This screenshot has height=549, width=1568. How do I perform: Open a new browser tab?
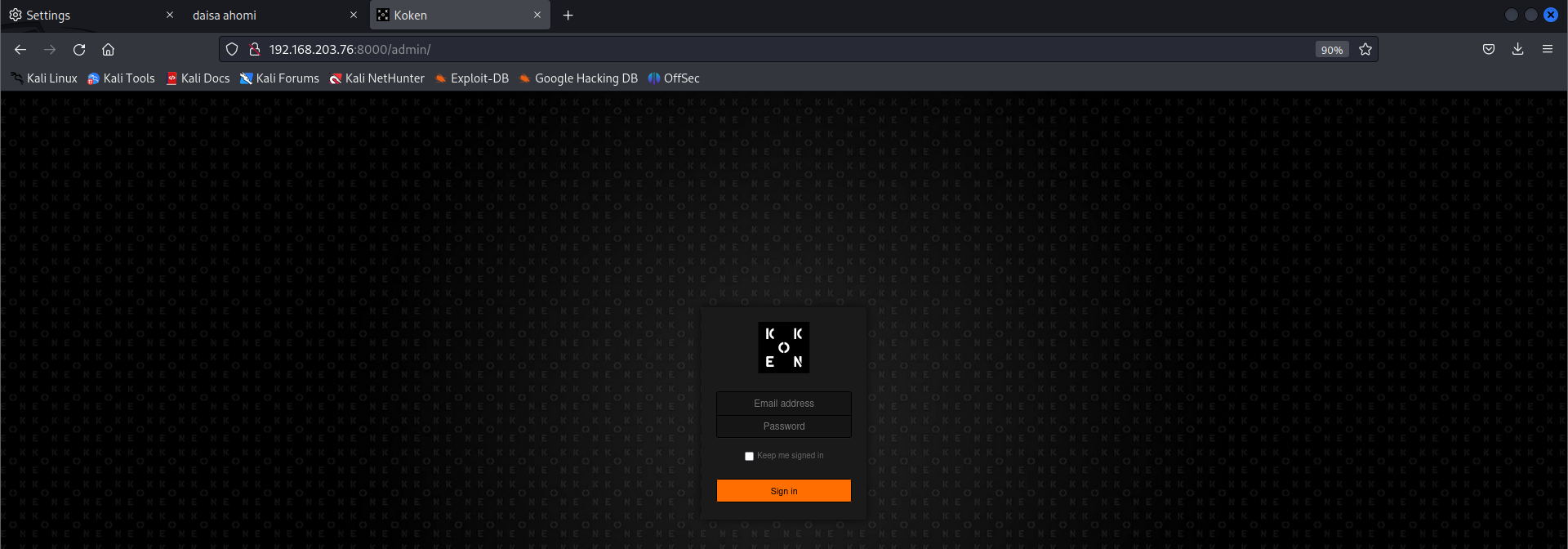(568, 16)
